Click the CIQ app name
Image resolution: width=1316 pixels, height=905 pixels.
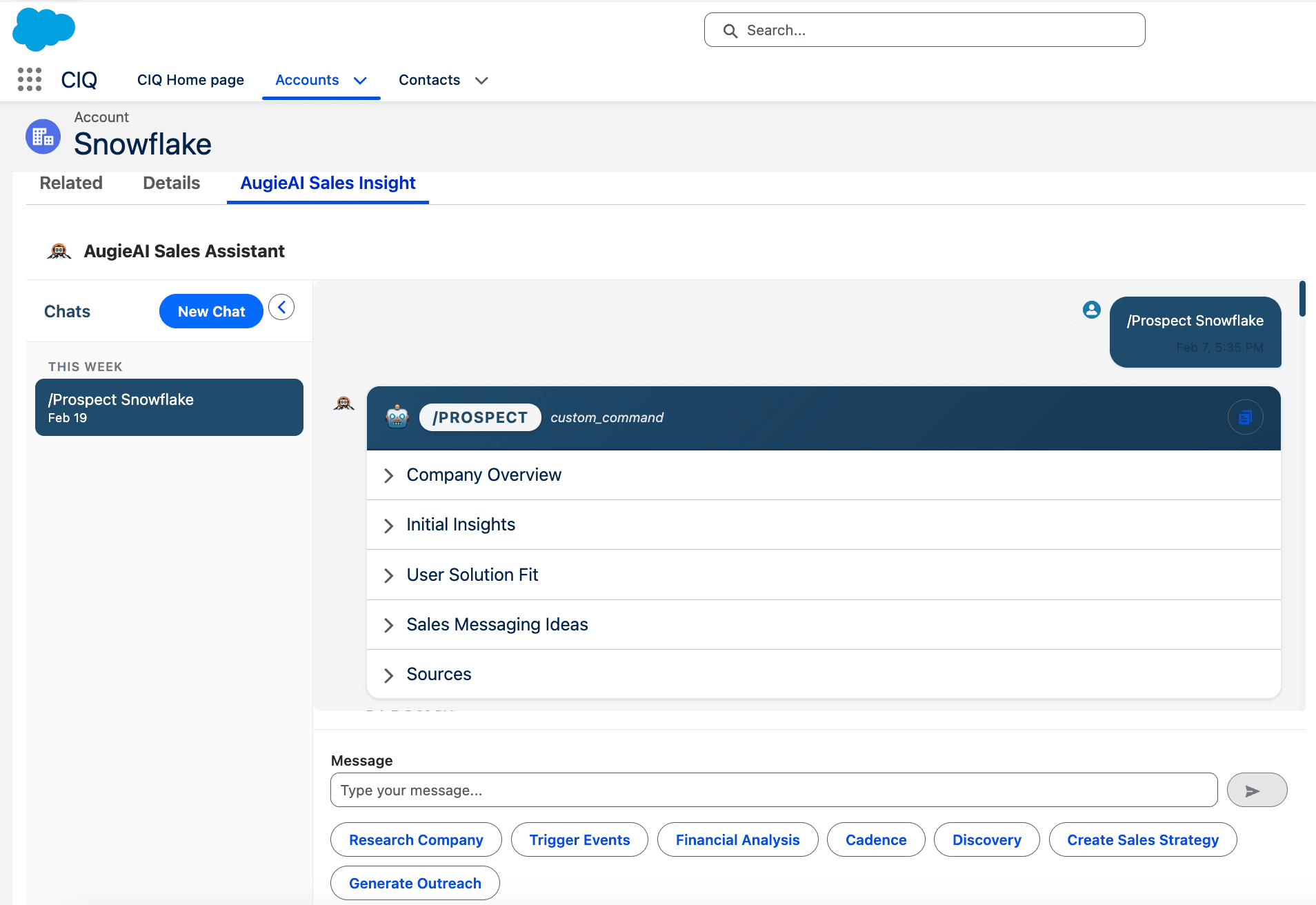point(79,80)
